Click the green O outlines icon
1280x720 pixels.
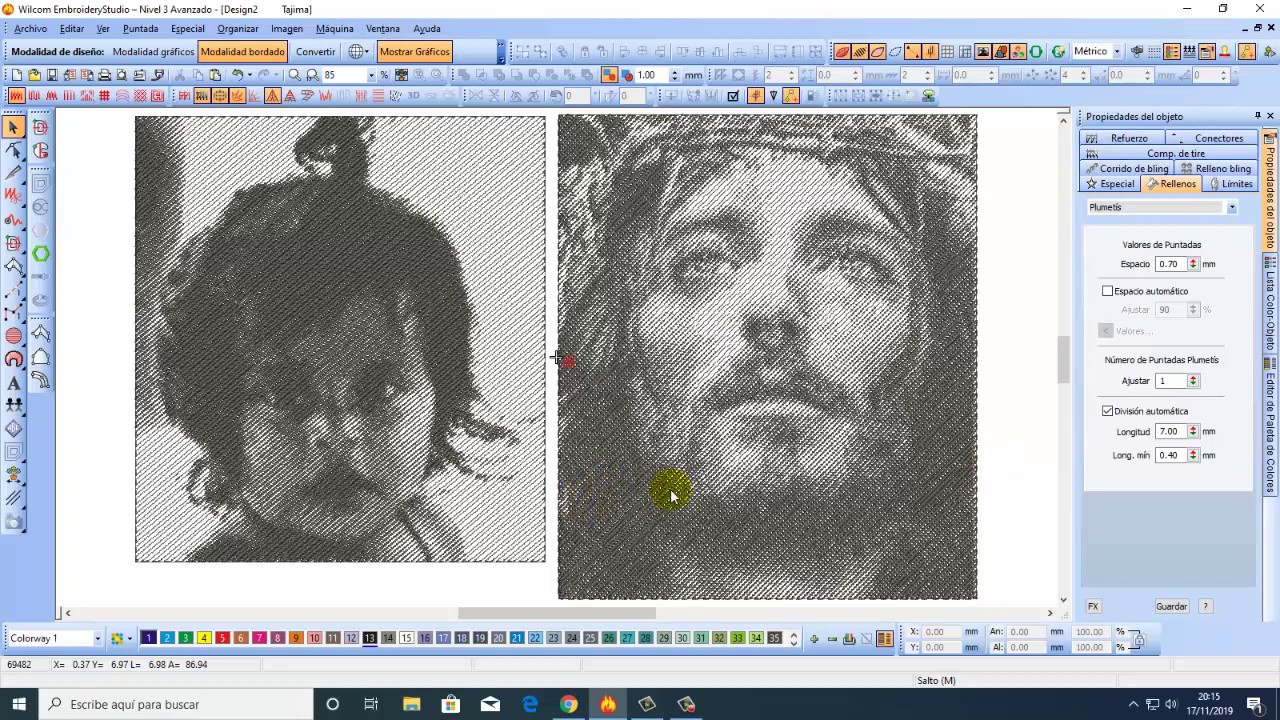click(x=1035, y=52)
